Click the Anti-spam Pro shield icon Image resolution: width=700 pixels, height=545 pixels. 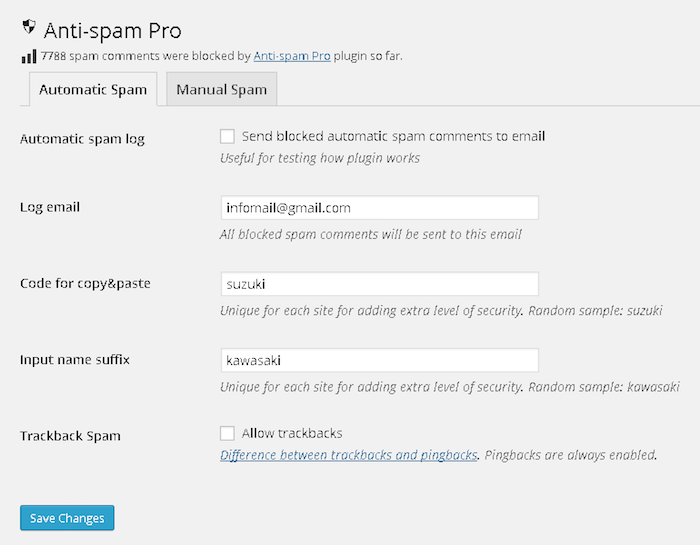click(29, 26)
